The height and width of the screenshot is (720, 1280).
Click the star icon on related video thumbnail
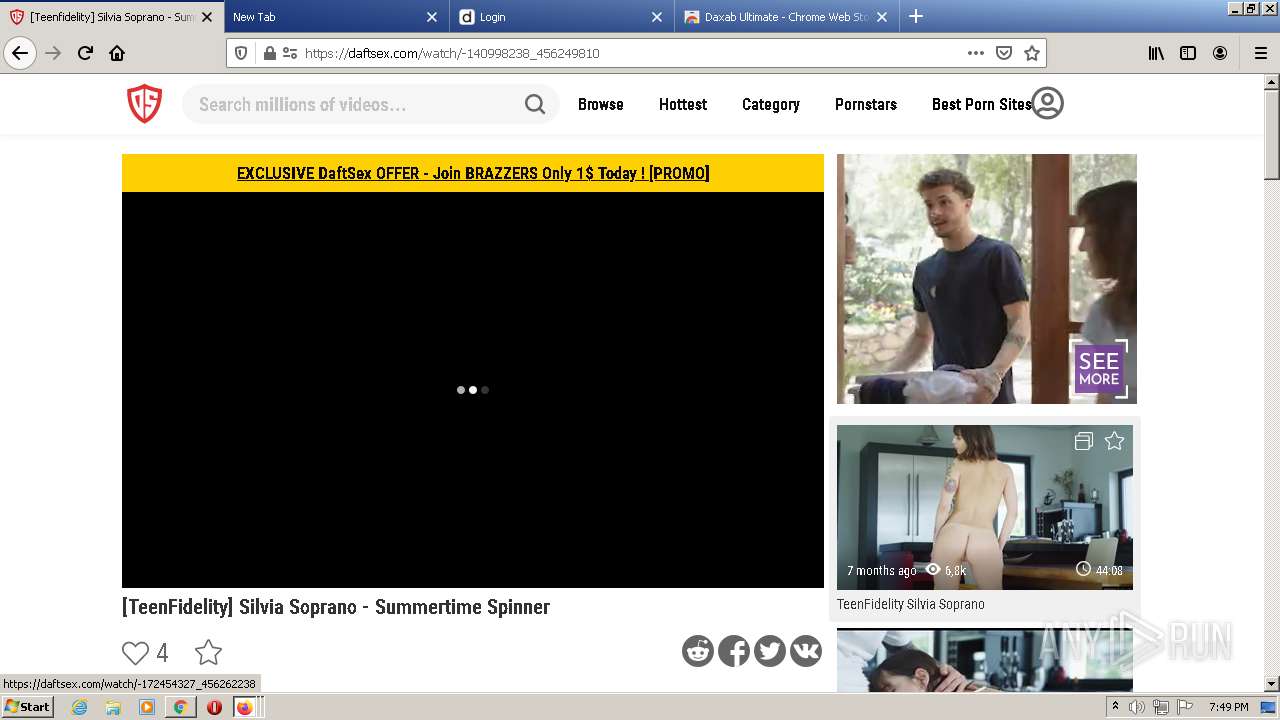[x=1114, y=441]
